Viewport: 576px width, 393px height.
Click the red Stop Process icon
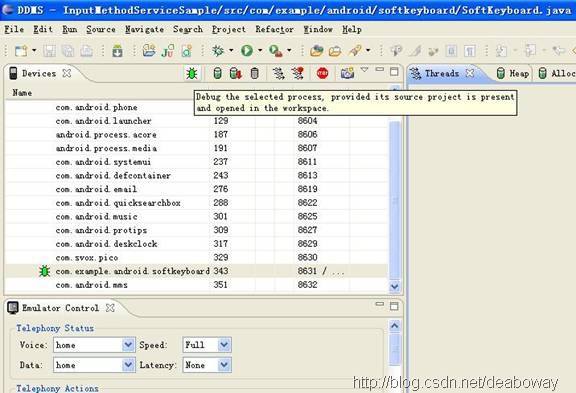tap(323, 73)
